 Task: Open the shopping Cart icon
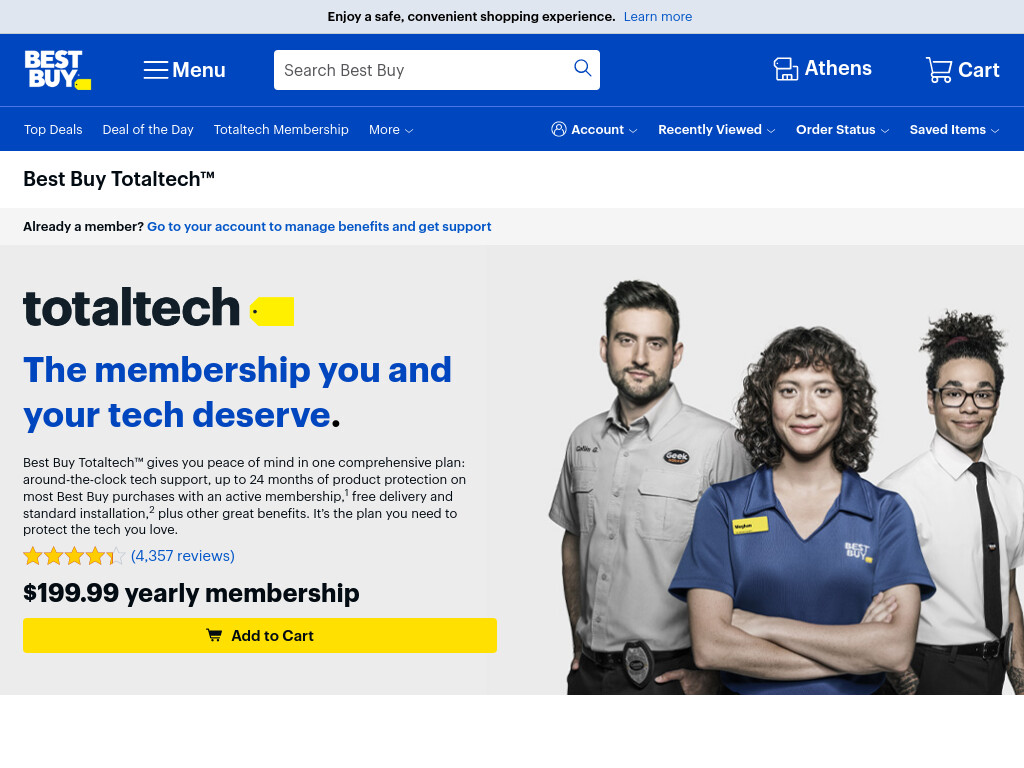coord(938,70)
